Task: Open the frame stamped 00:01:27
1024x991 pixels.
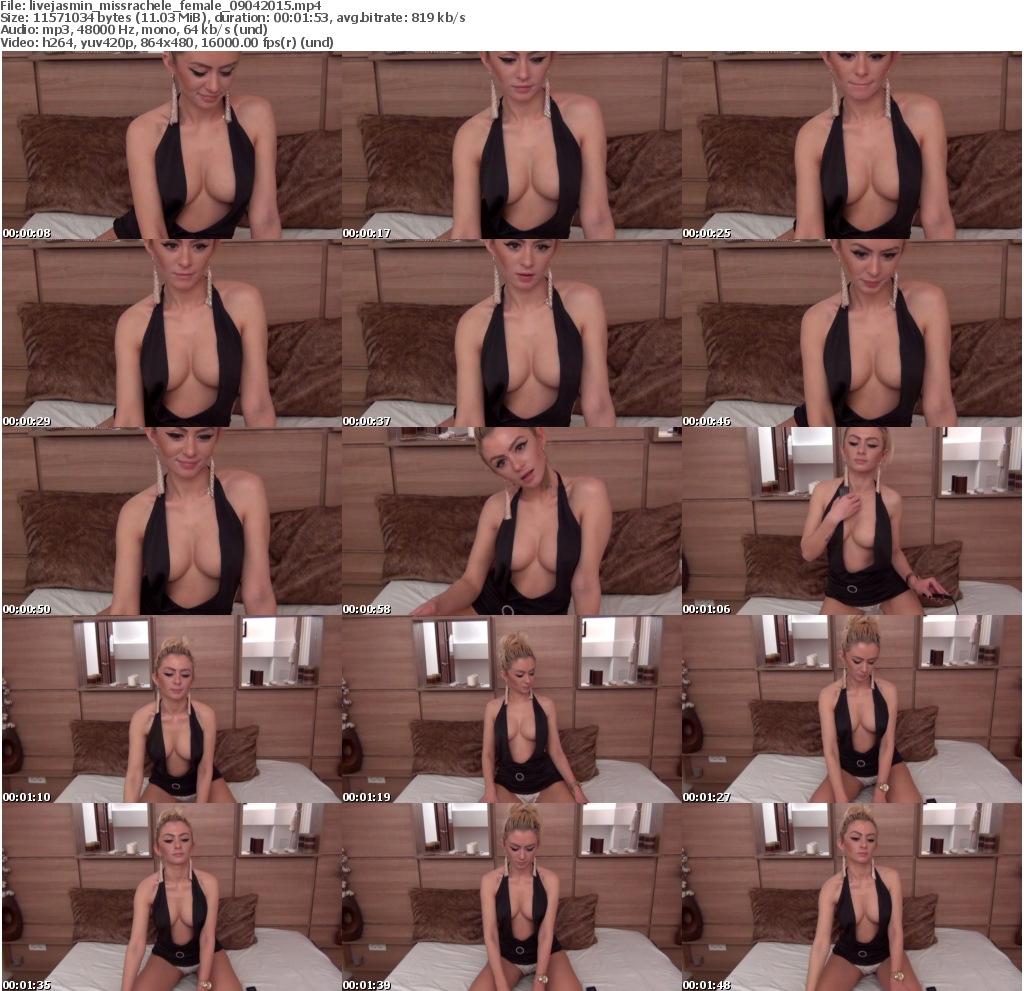Action: (x=852, y=709)
